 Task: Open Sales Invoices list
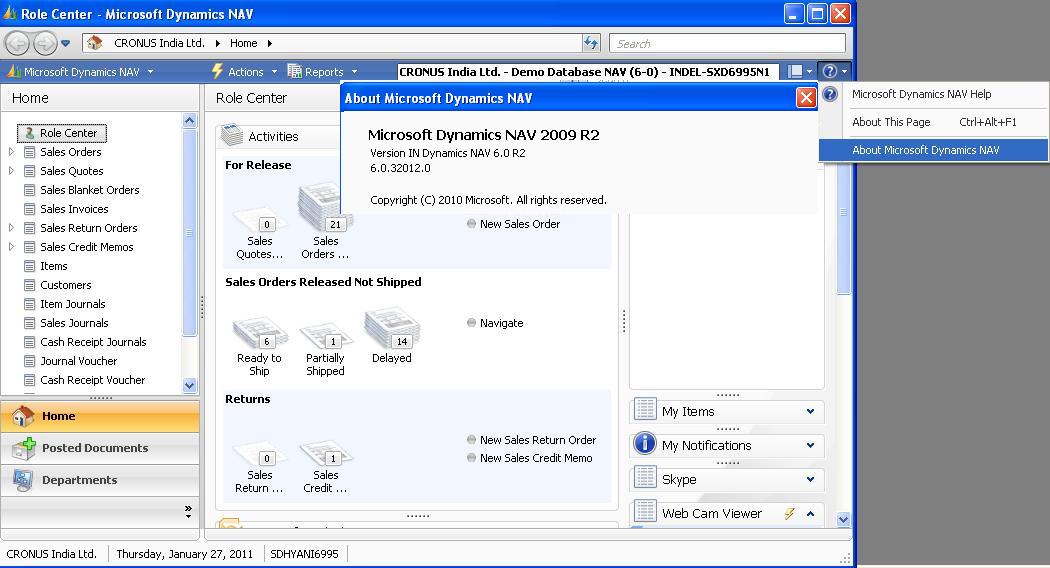tap(74, 209)
